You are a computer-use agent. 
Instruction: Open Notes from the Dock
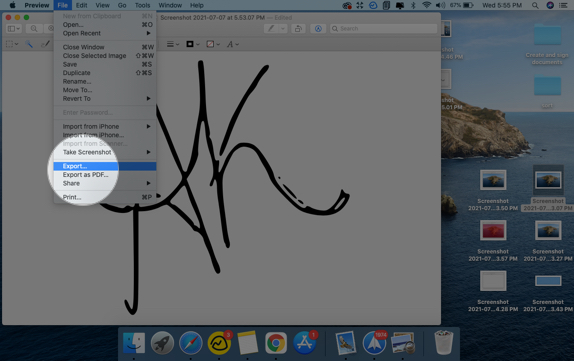point(247,343)
